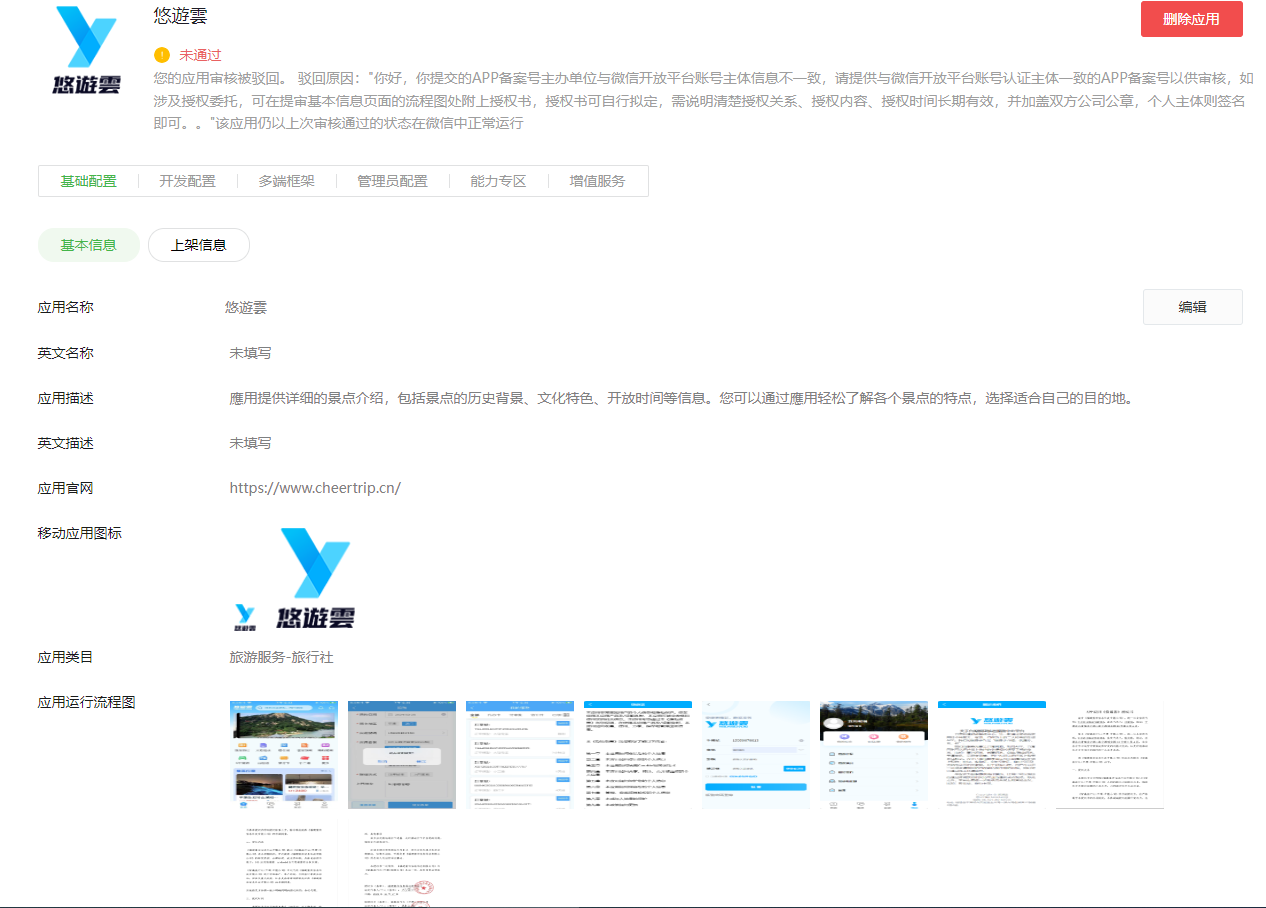1266x908 pixels.
Task: Click the 未通过 status text
Action: pyautogui.click(x=200, y=55)
